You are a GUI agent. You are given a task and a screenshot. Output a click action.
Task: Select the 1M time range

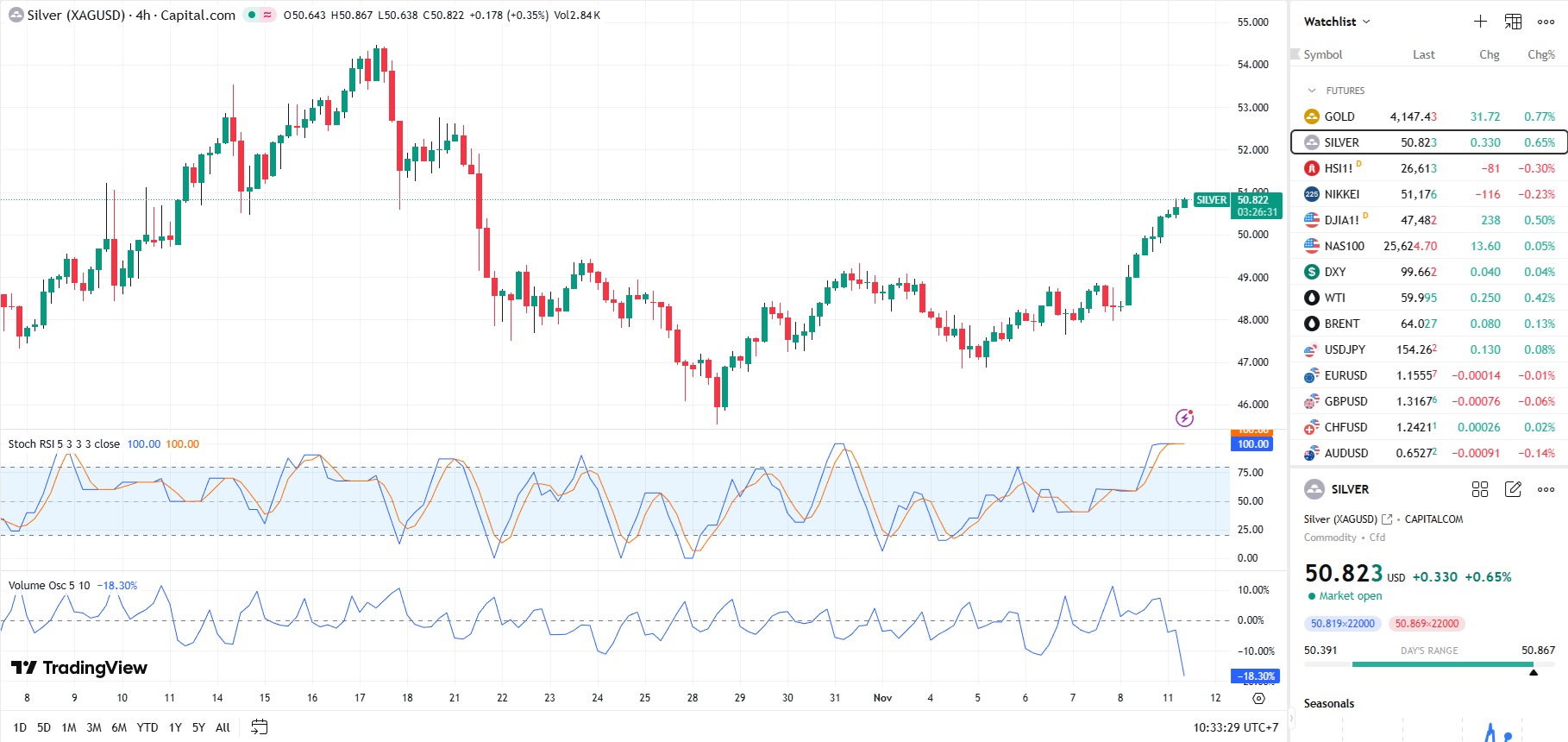(x=69, y=727)
